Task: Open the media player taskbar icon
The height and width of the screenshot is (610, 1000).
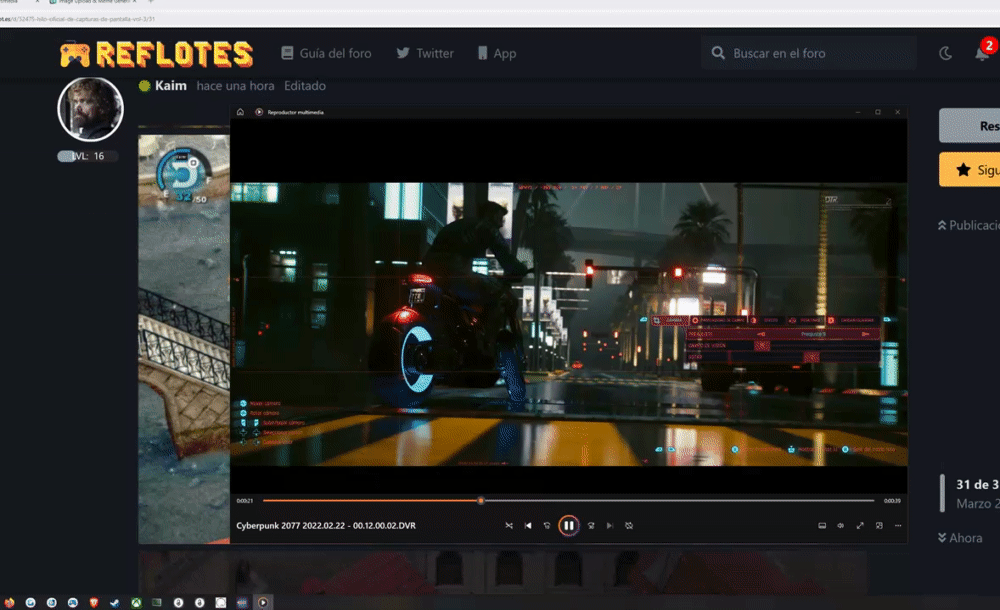Action: pyautogui.click(x=263, y=602)
